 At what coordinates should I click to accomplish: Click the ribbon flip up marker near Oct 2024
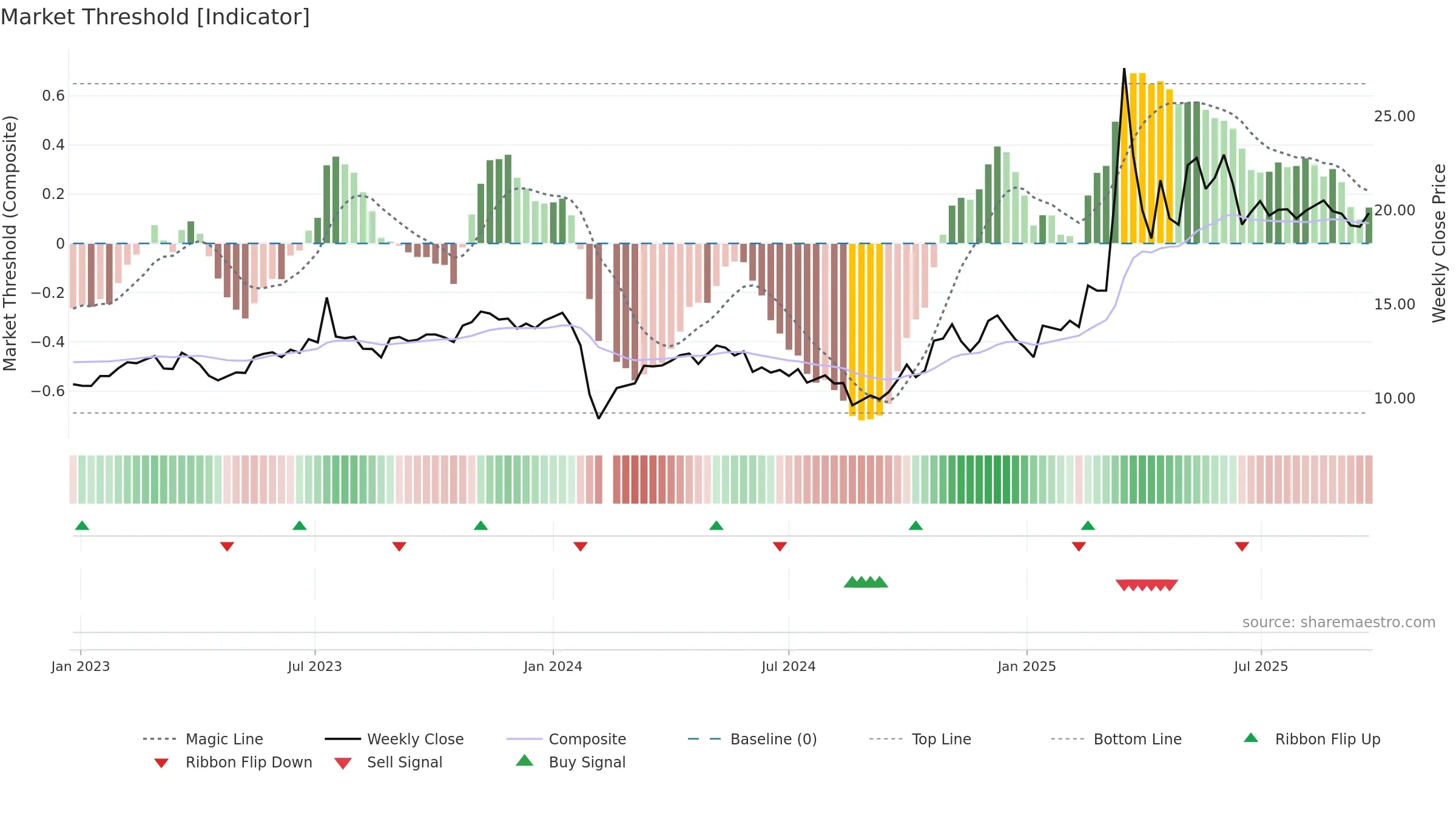(x=915, y=525)
